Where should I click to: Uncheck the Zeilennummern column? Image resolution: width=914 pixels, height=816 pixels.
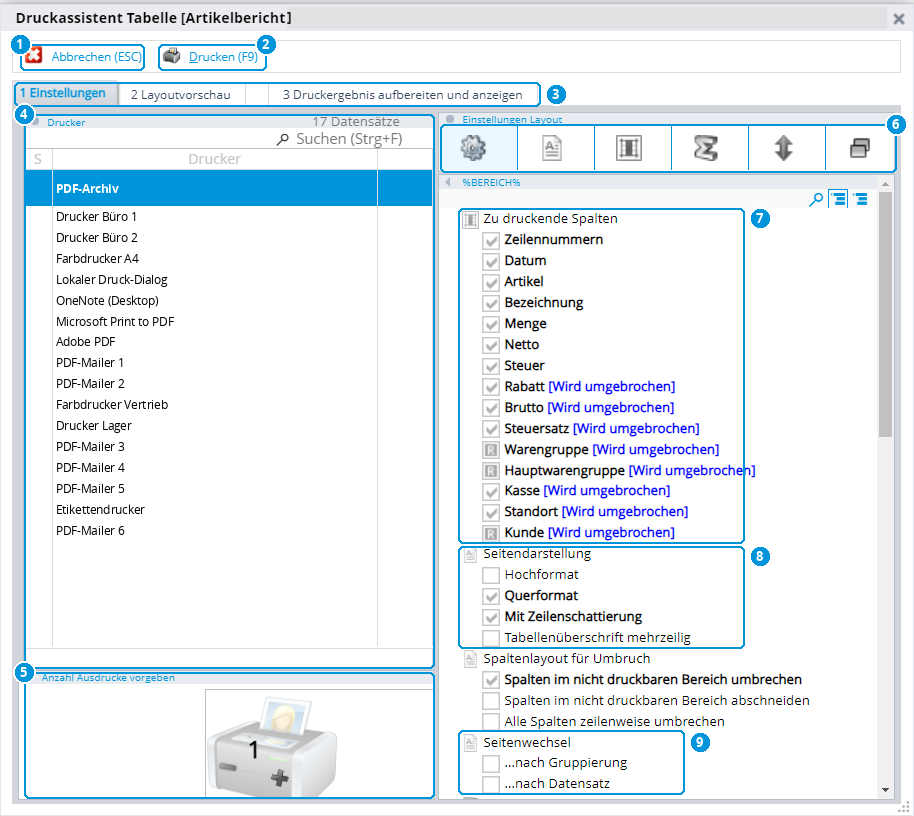[x=491, y=240]
